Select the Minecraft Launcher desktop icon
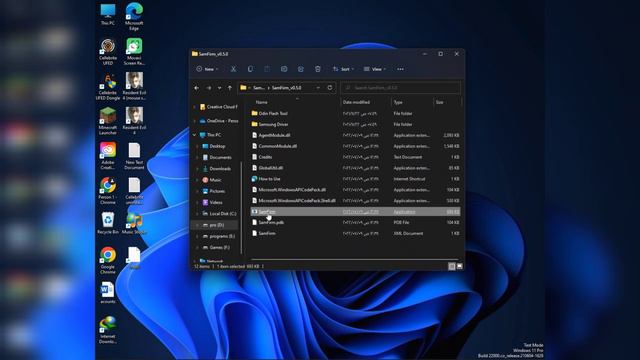The height and width of the screenshot is (360, 640). pos(108,121)
